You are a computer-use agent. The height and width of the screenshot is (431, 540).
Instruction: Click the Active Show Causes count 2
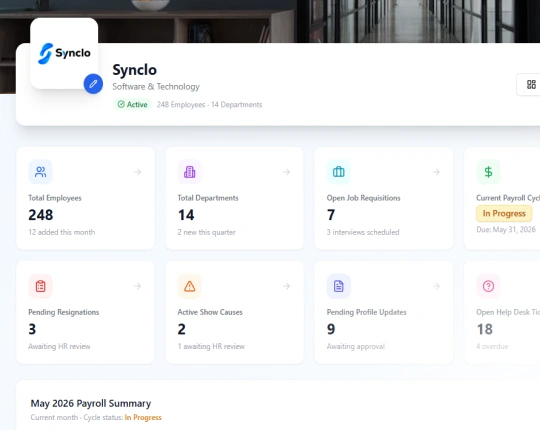tap(181, 329)
